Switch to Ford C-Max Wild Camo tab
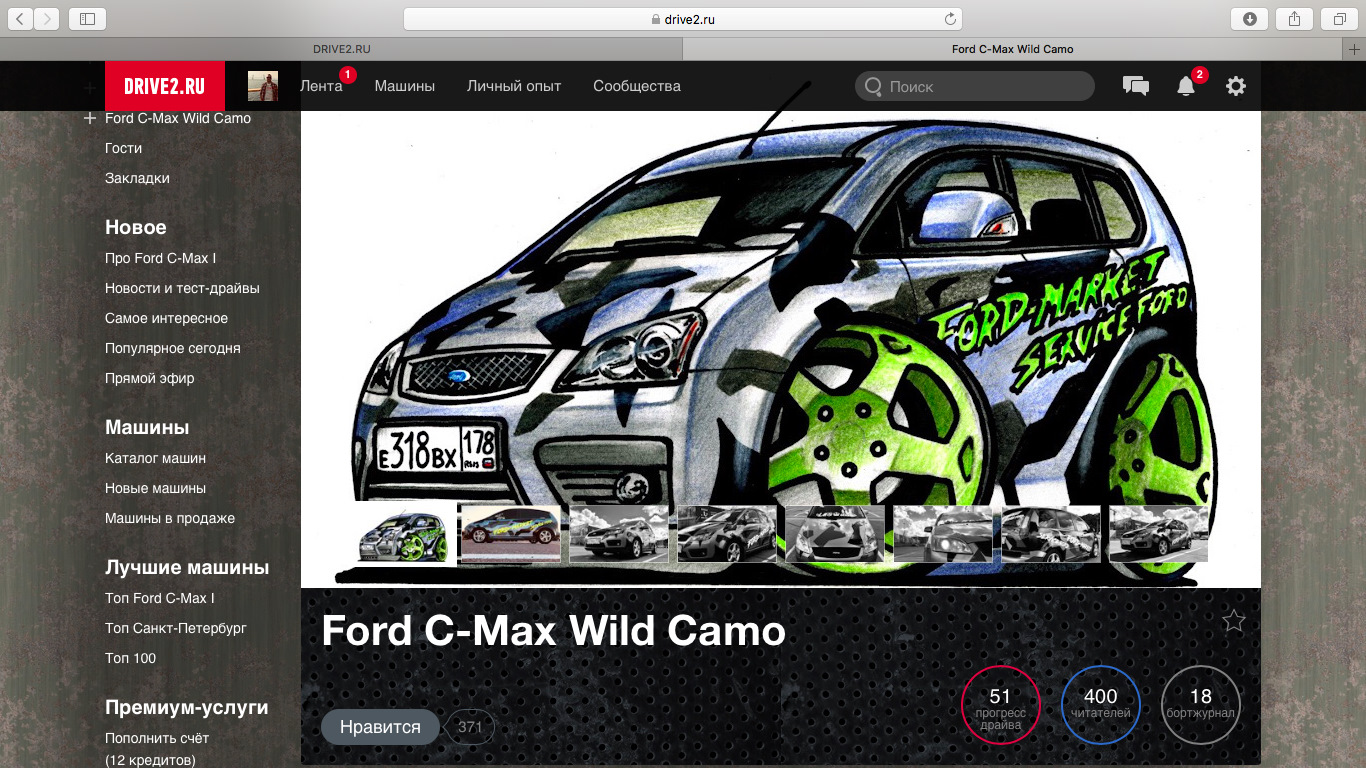Viewport: 1366px width, 768px height. tap(1013, 49)
